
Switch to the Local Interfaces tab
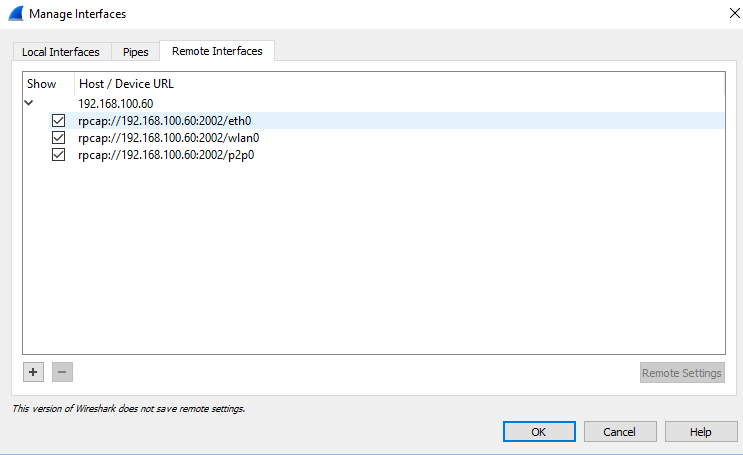click(x=61, y=52)
